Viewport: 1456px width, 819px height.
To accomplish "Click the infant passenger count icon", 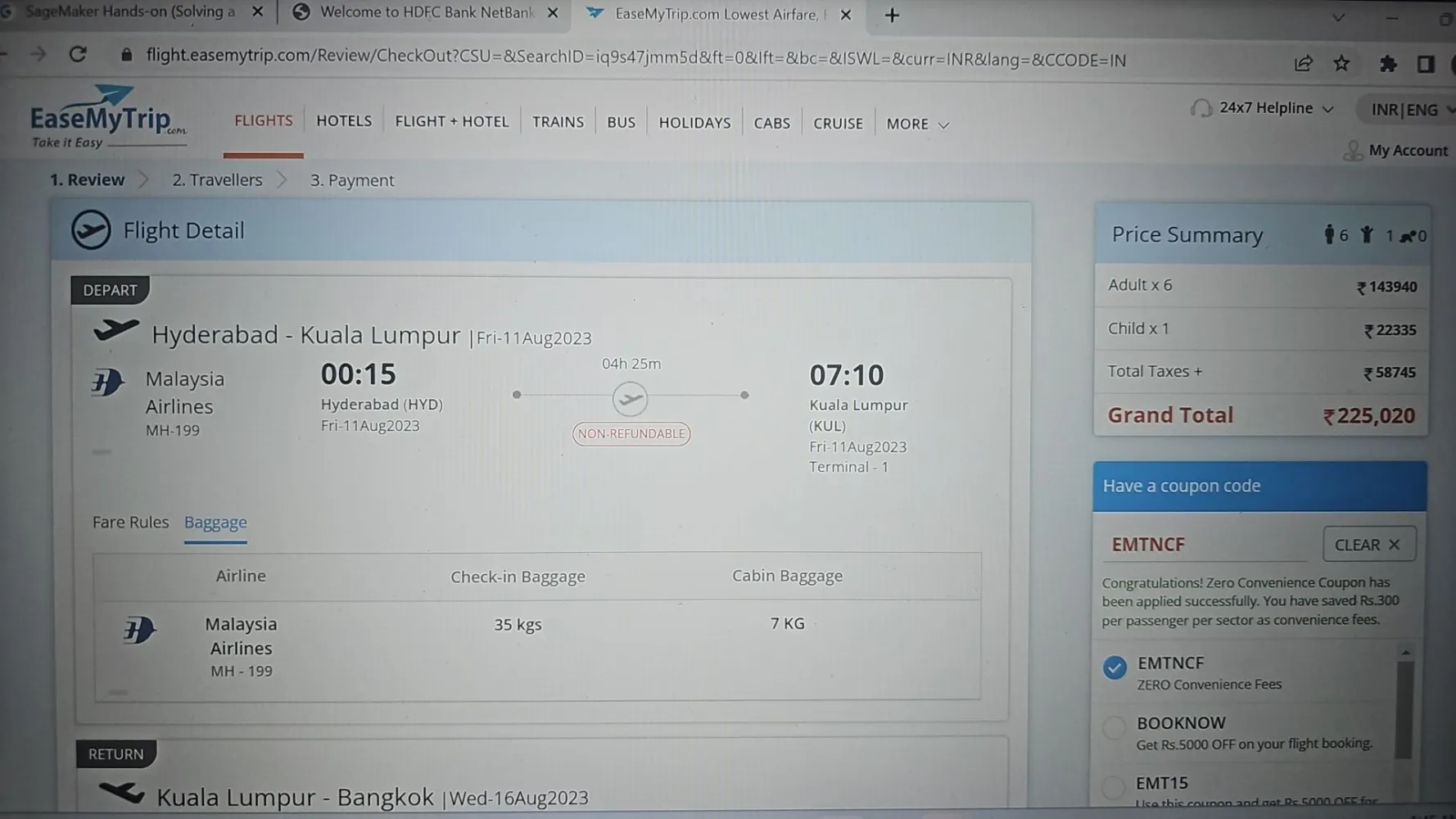I will pos(1407,237).
